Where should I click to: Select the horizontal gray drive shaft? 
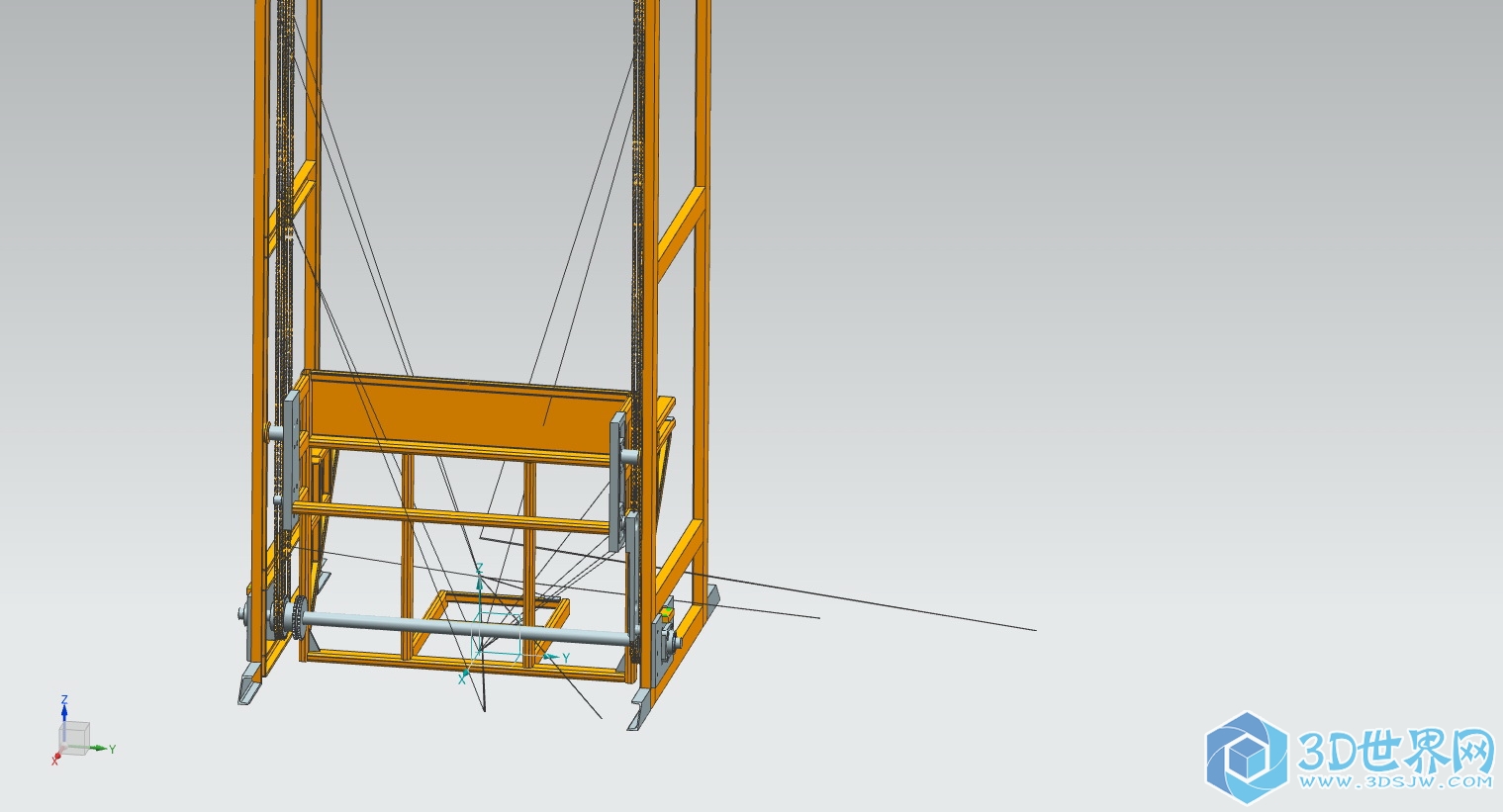point(465,628)
